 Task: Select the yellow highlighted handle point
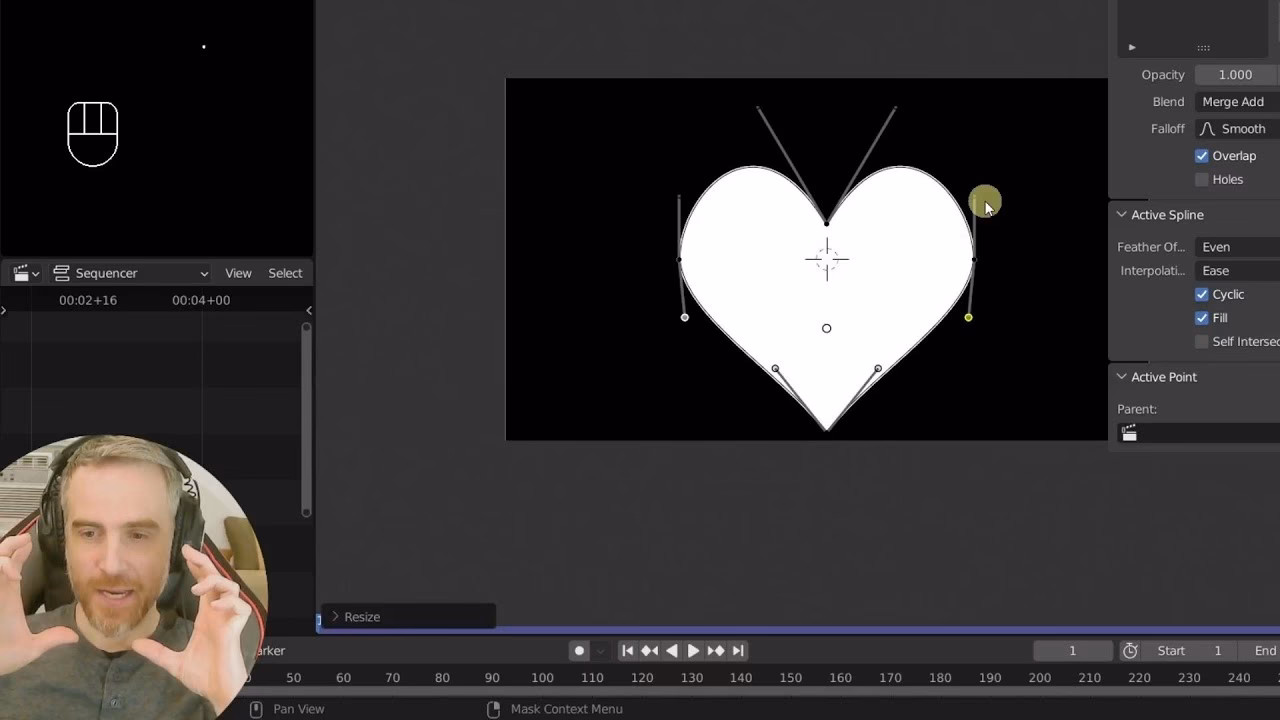[x=968, y=318]
